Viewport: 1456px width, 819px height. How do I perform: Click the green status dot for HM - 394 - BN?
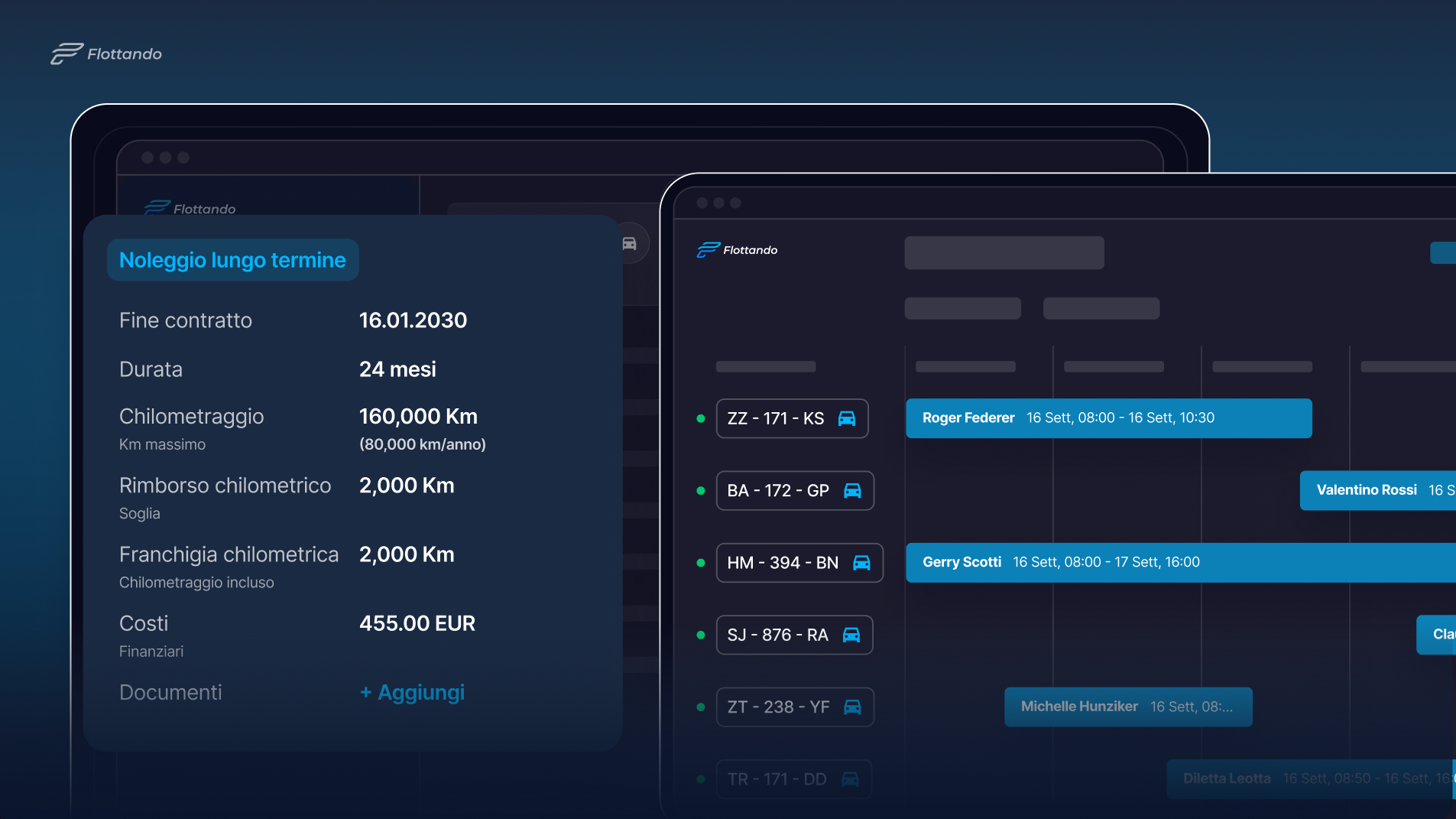(701, 563)
